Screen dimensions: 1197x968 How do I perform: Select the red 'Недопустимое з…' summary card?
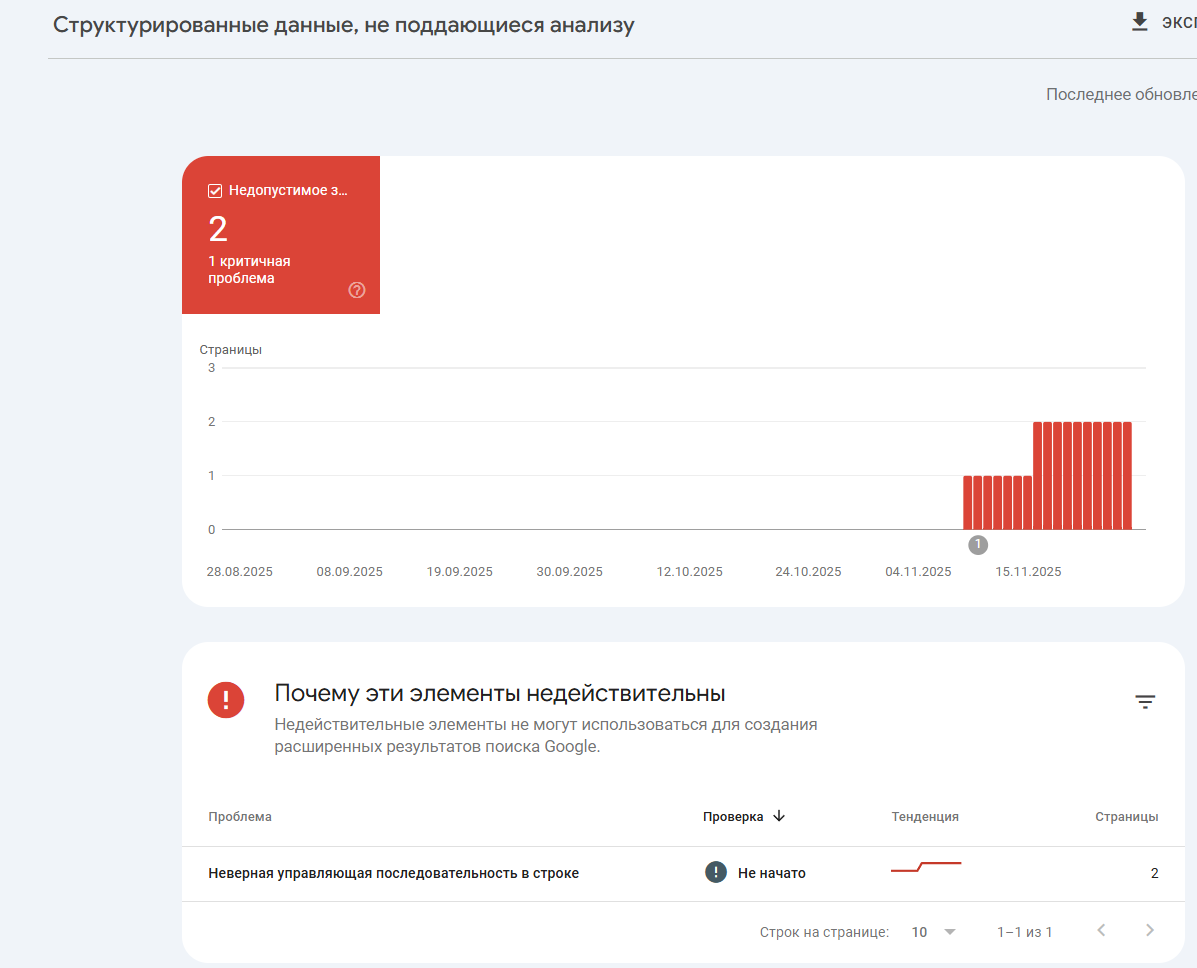(x=281, y=235)
